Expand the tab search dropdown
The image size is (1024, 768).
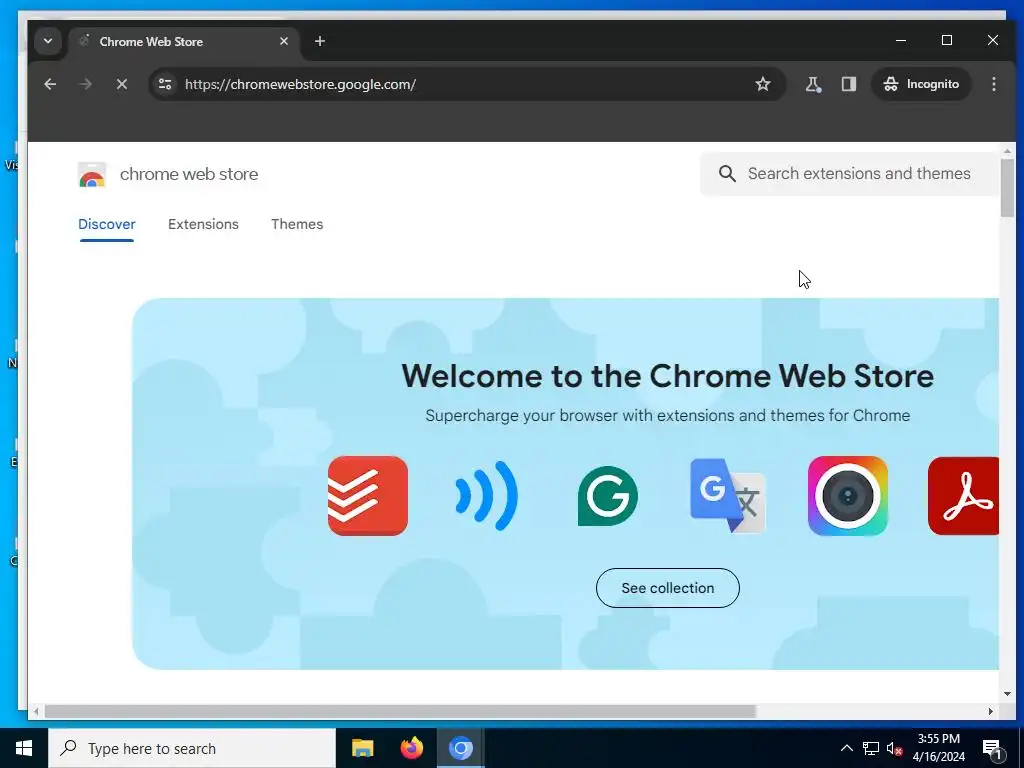click(x=48, y=41)
